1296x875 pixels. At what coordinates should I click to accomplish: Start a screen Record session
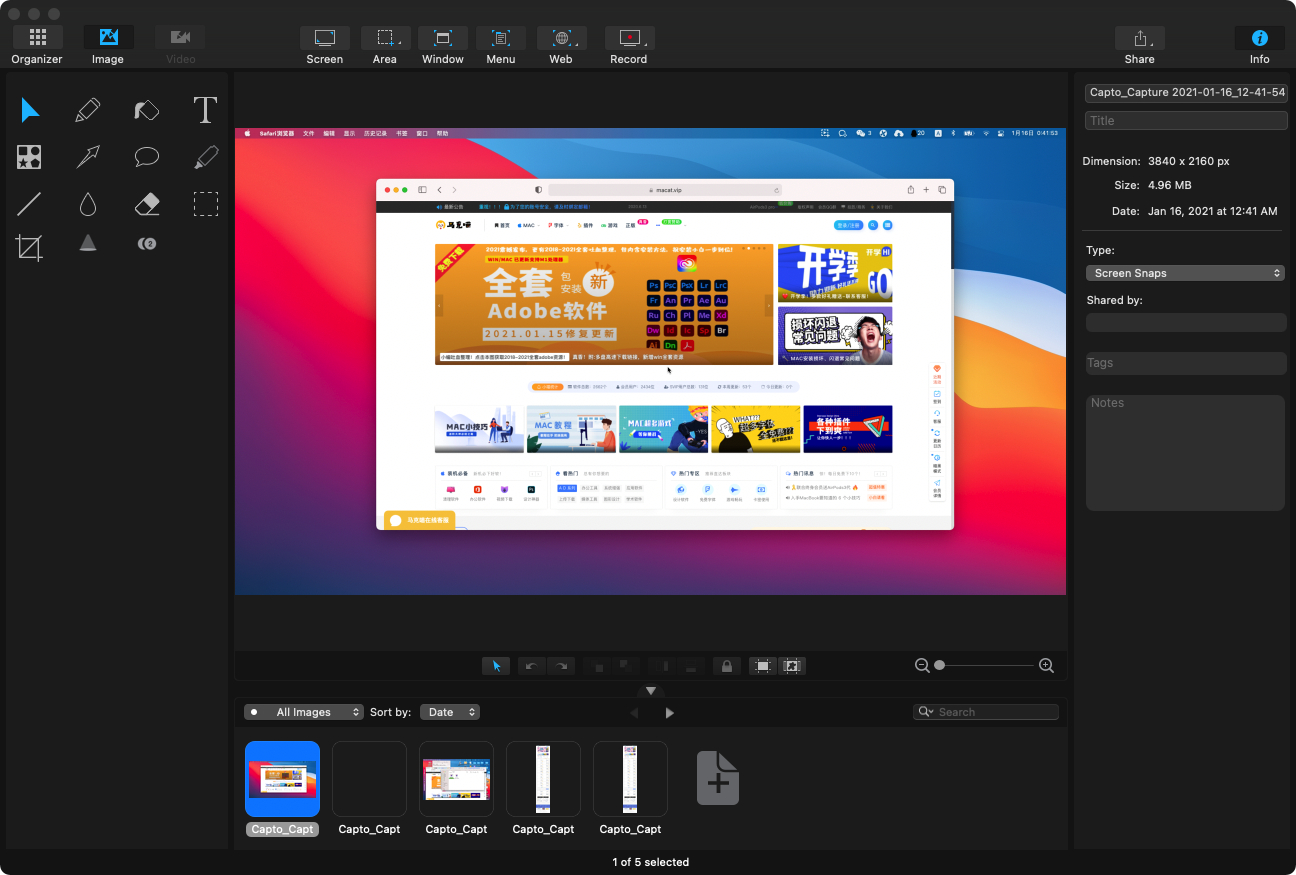coord(629,46)
